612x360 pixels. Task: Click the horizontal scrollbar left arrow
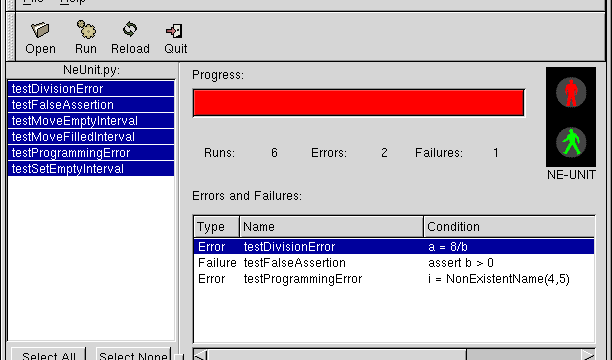pos(200,355)
